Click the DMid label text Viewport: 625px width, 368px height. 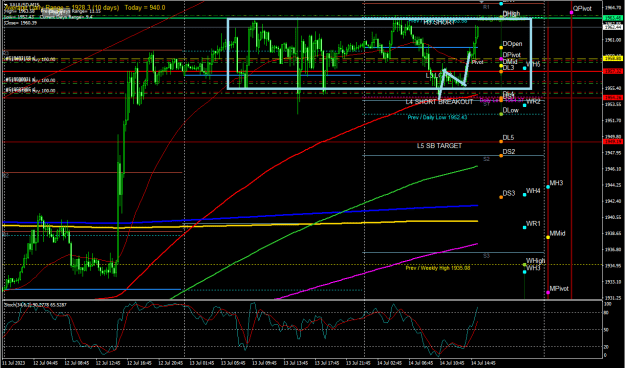[510, 62]
